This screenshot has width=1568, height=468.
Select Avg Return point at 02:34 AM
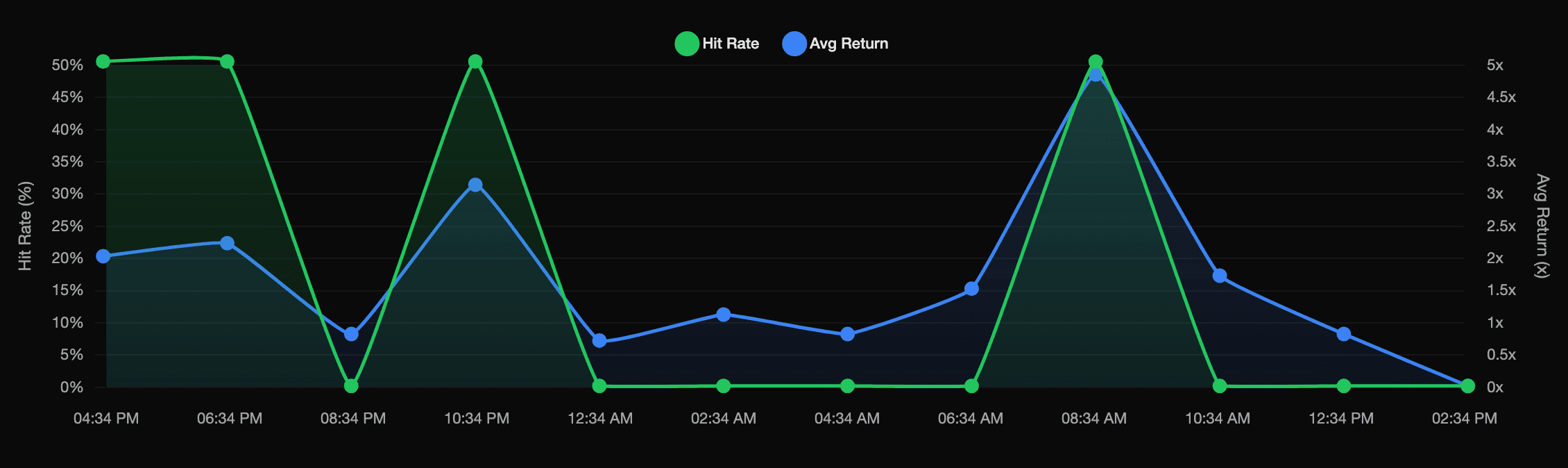[x=724, y=315]
